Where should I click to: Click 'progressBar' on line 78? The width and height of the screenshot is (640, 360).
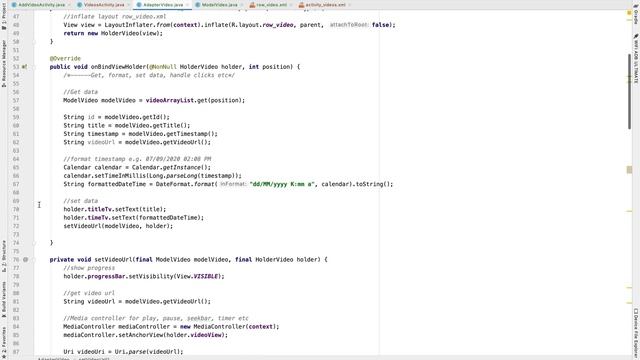pos(106,276)
